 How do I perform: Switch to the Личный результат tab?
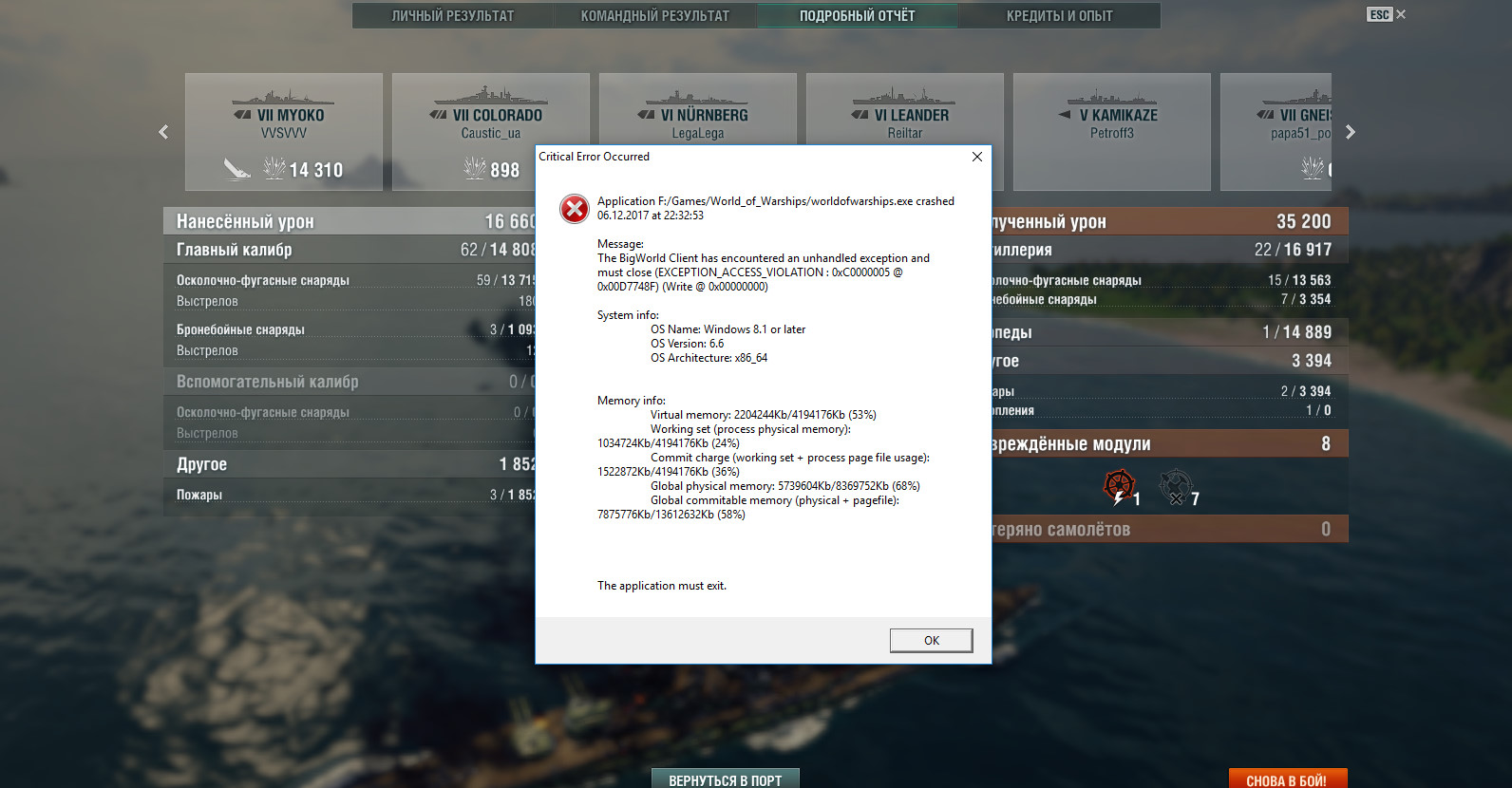pyautogui.click(x=453, y=16)
